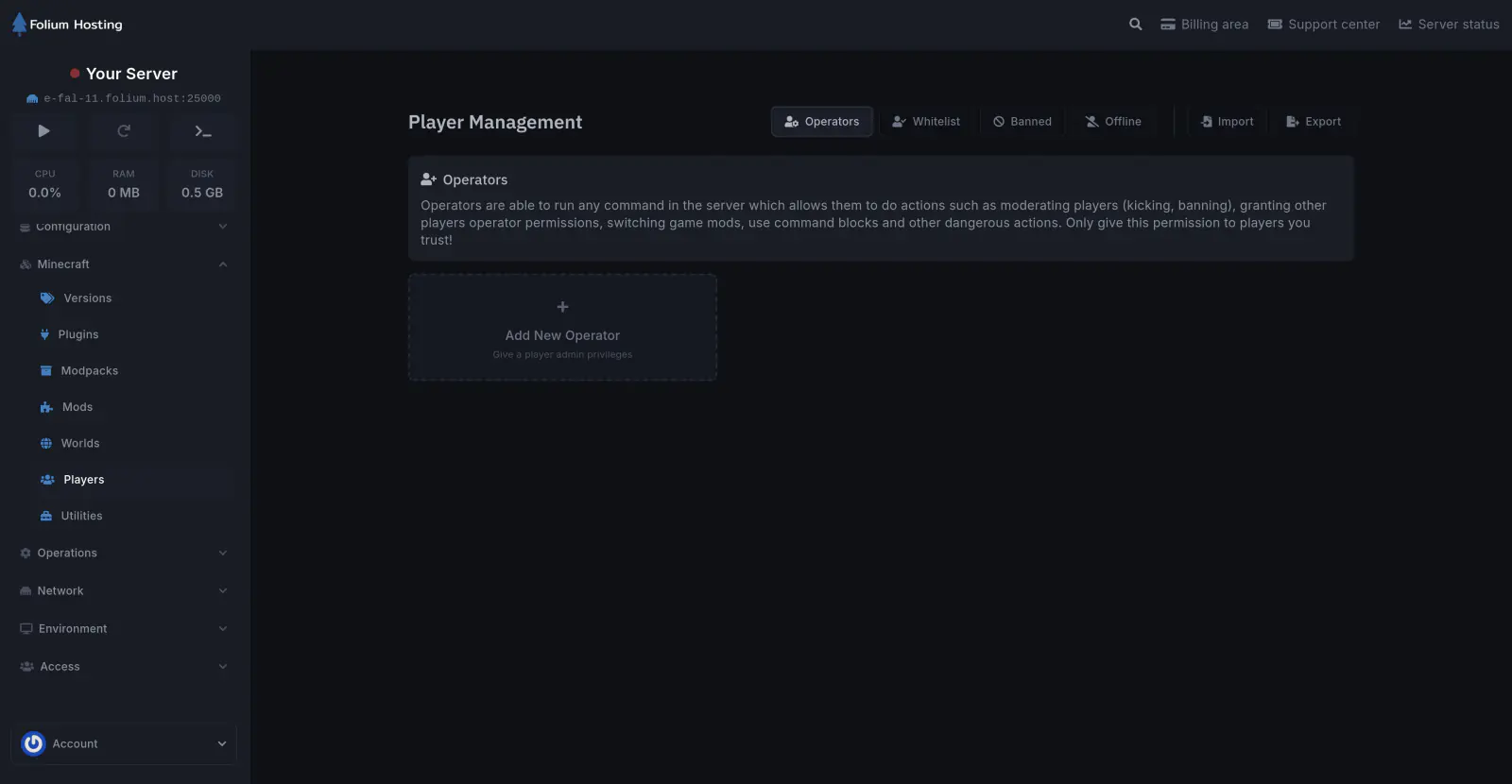Open the Plugins sidebar item

point(77,334)
